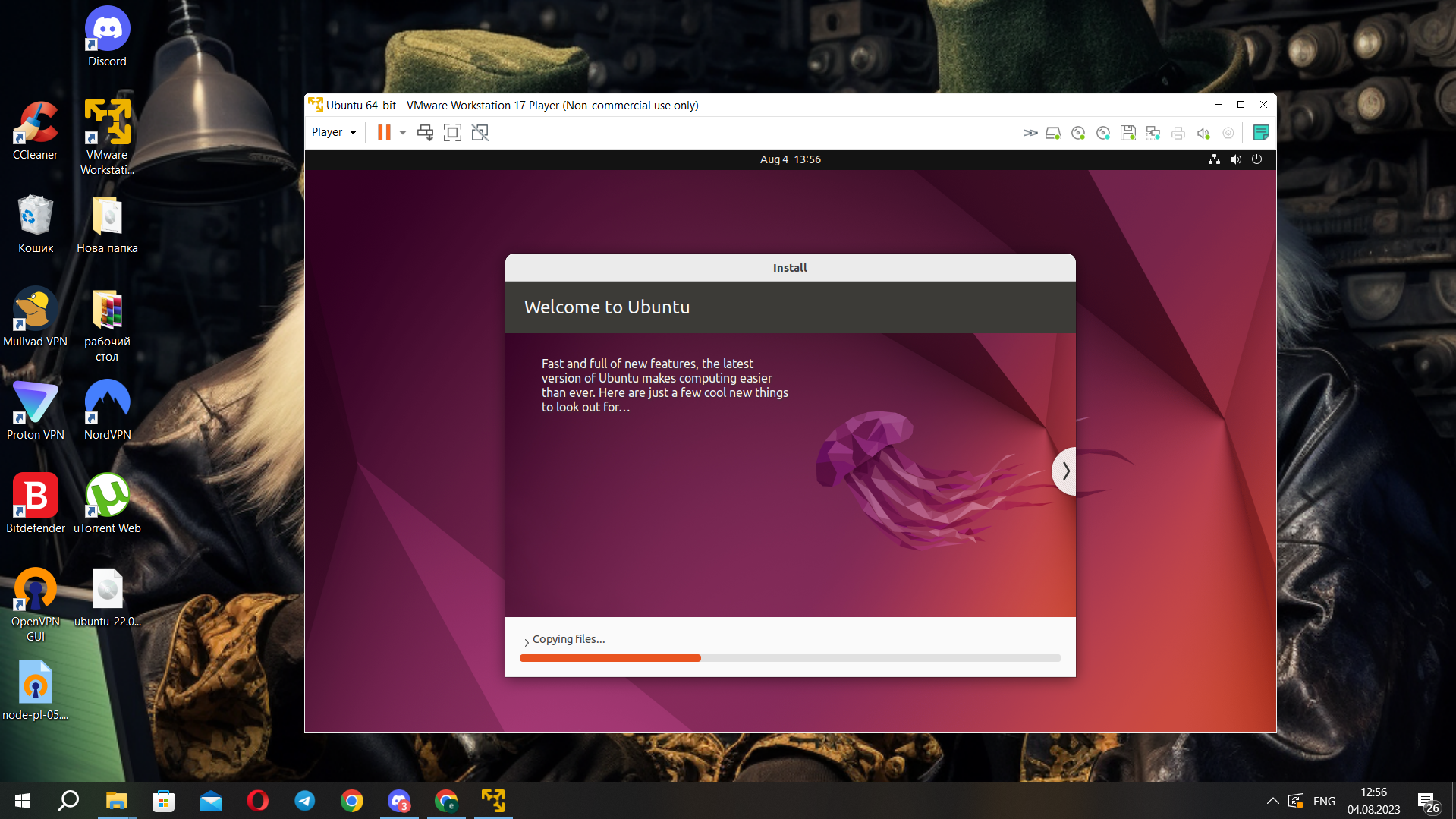Toggle the network adapter device icon
1456x819 pixels.
(1153, 134)
